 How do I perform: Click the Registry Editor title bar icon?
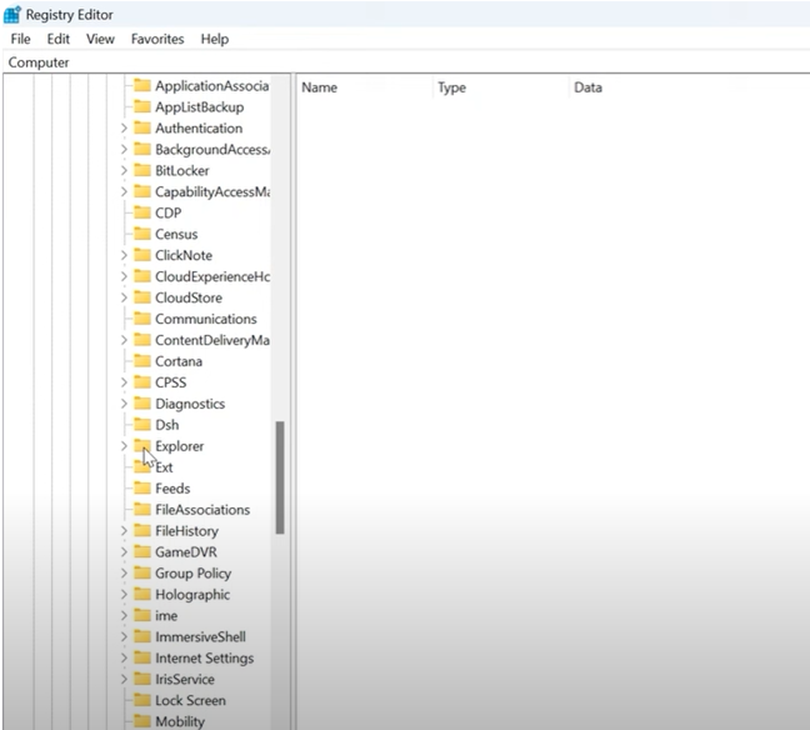14,14
